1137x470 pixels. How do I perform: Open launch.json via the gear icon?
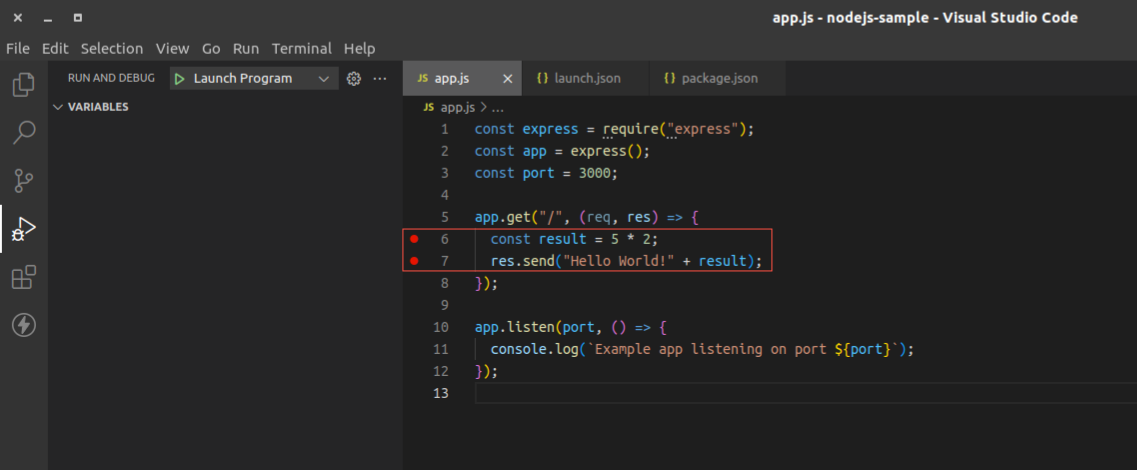[x=354, y=78]
